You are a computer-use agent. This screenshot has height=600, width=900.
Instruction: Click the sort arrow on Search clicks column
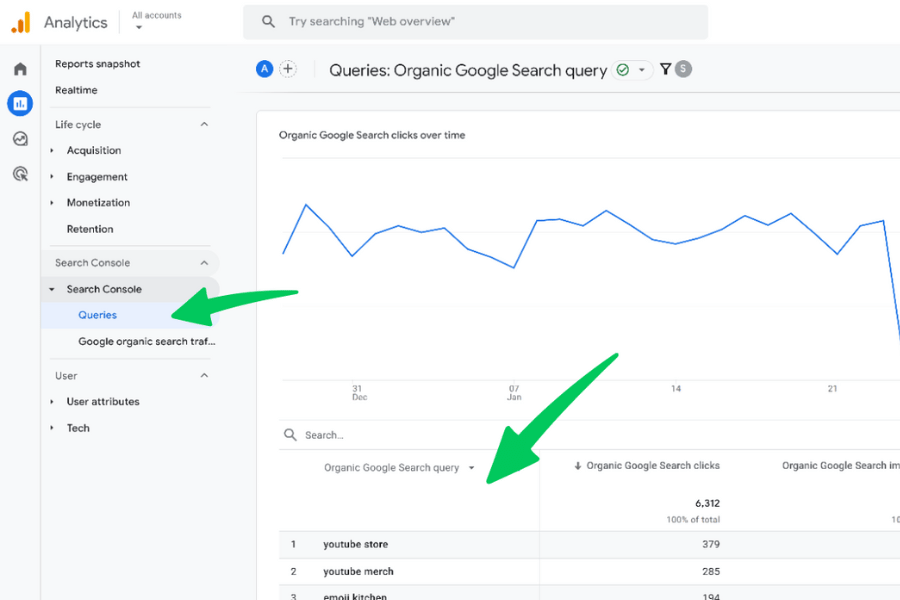coord(578,466)
